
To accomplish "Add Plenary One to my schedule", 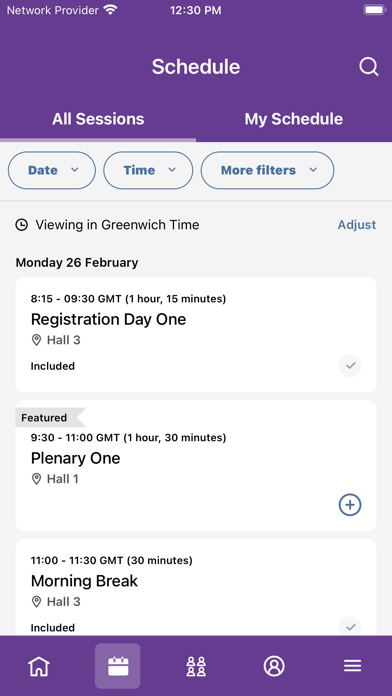I will (350, 505).
